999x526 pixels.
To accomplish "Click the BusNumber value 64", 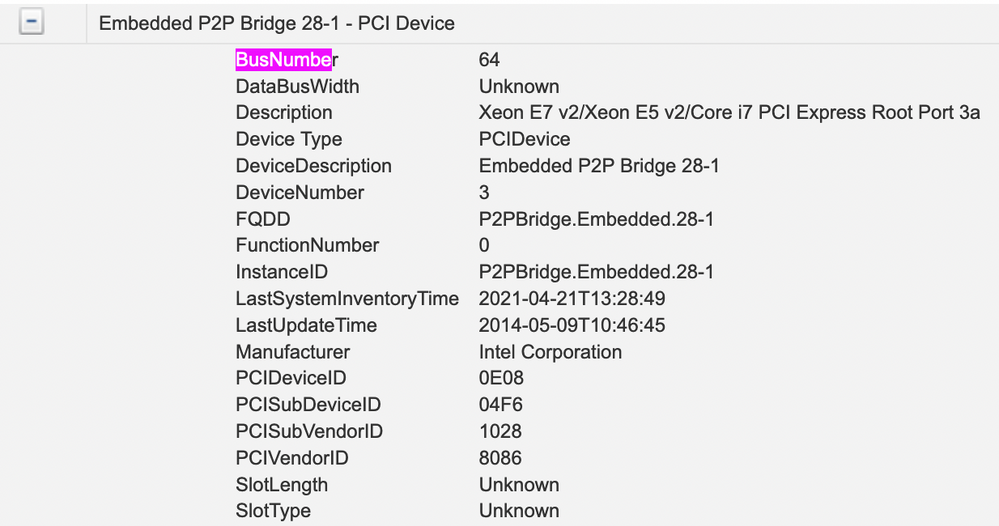I will [x=489, y=60].
